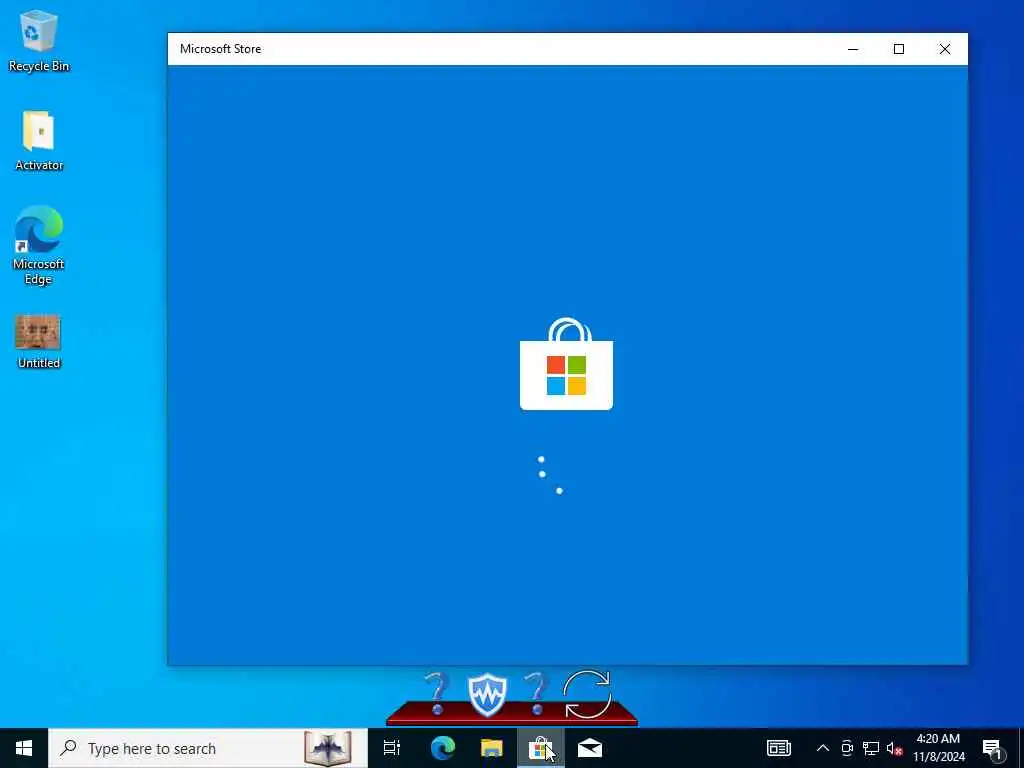This screenshot has width=1024, height=768.
Task: Click the Microsoft Store bag logo
Action: pos(566,364)
